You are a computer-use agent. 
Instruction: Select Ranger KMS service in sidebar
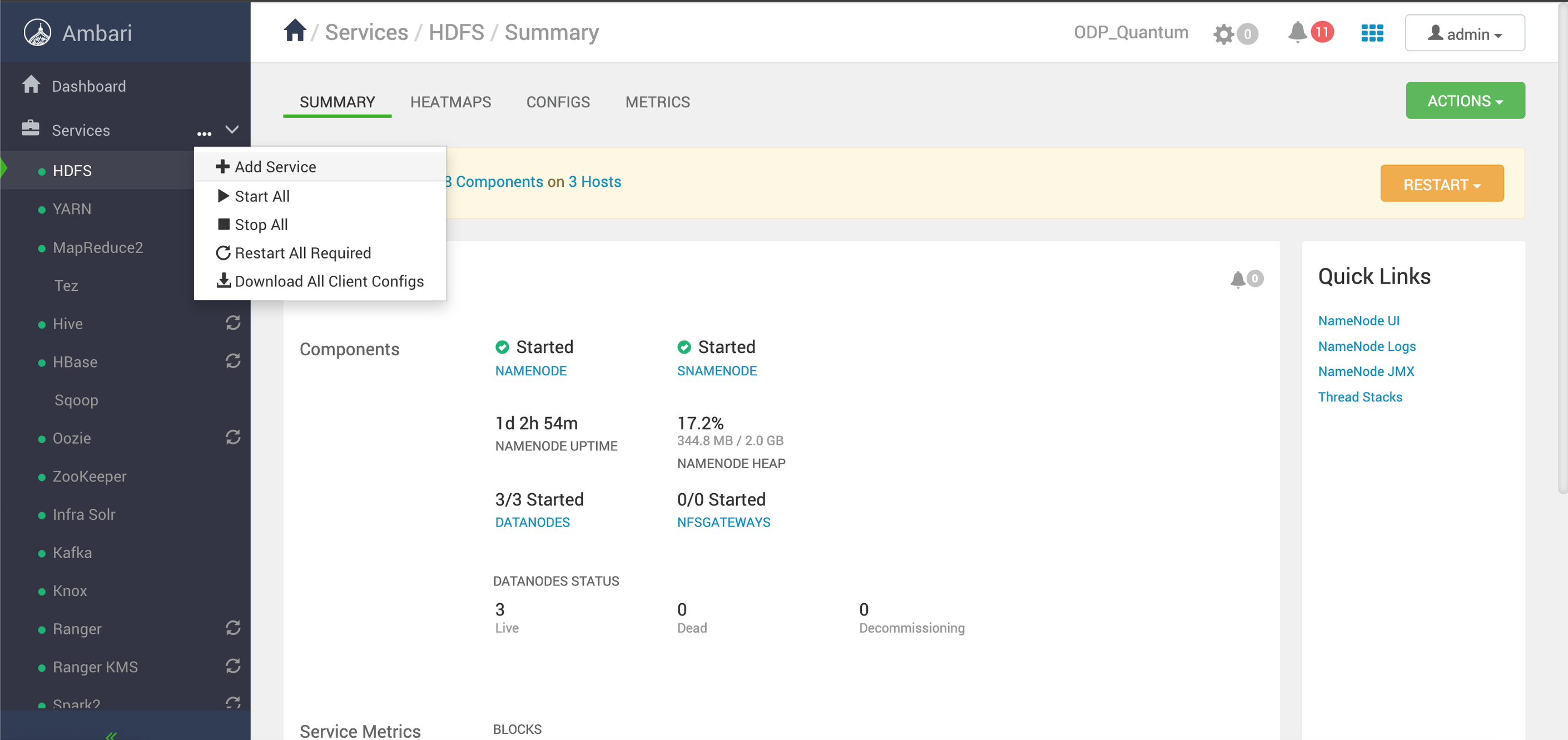click(95, 667)
